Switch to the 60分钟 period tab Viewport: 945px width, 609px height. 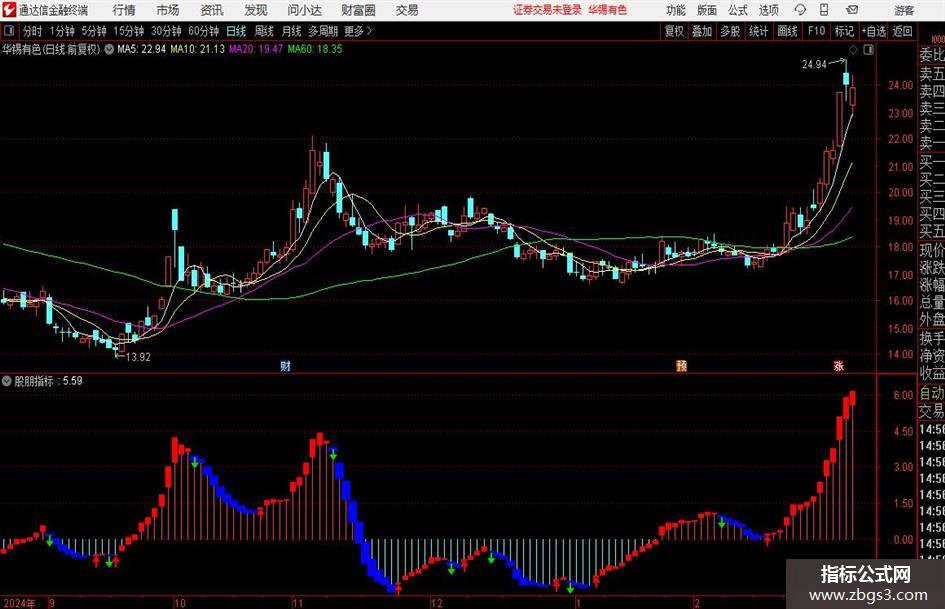click(204, 31)
